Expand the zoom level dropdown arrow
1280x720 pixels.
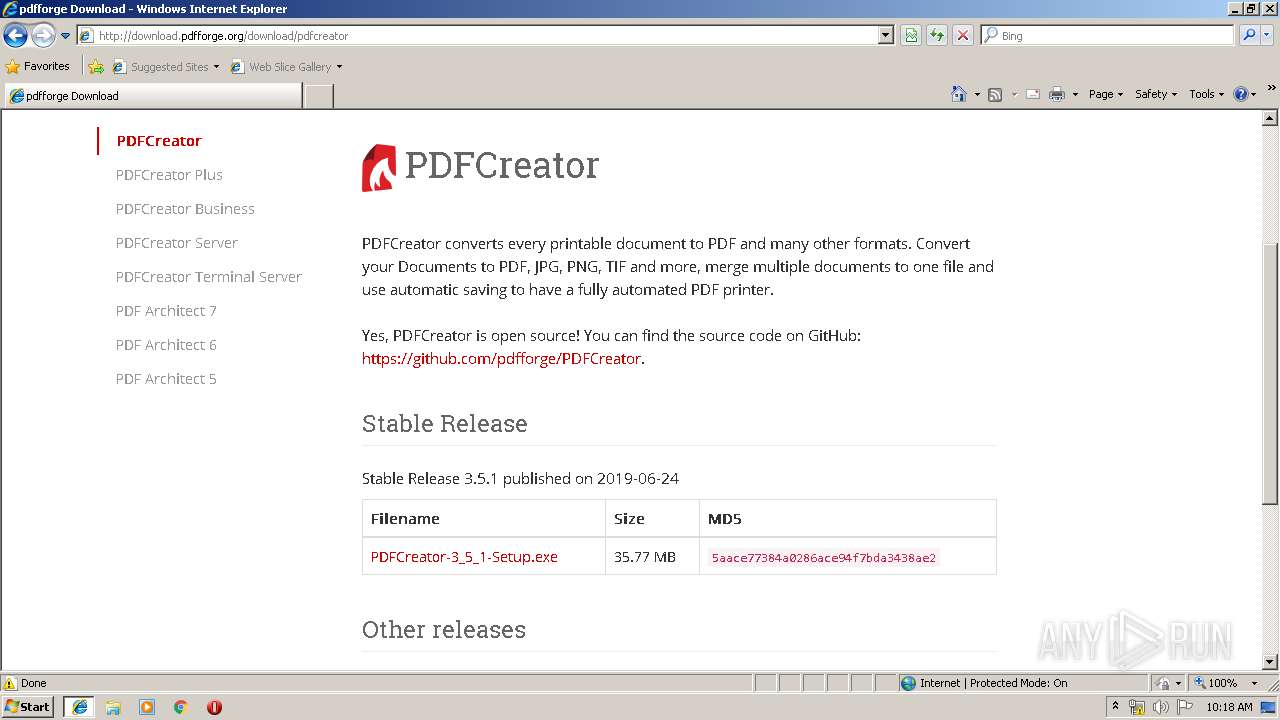(x=1255, y=683)
